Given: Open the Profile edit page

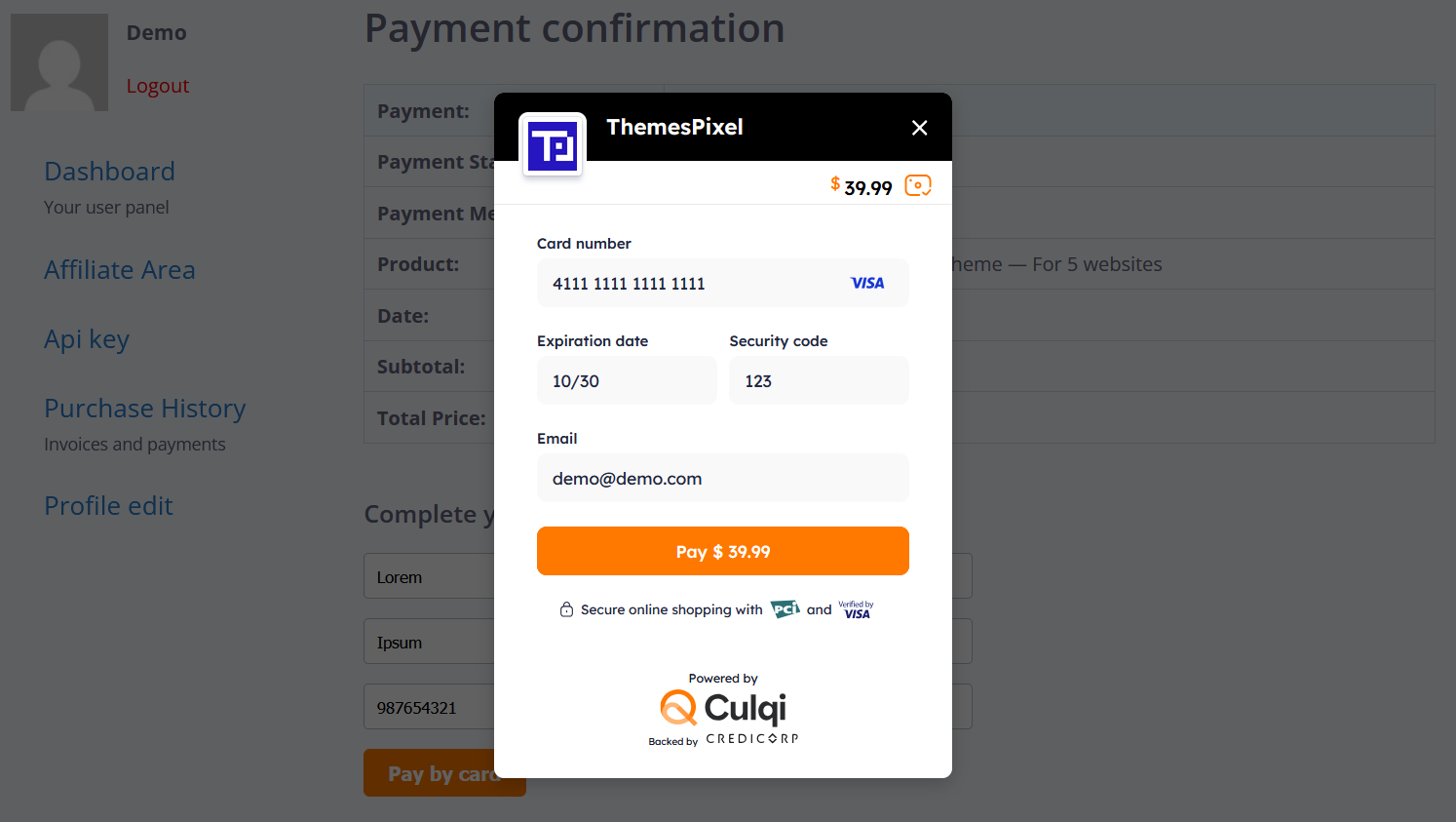Looking at the screenshot, I should point(109,506).
